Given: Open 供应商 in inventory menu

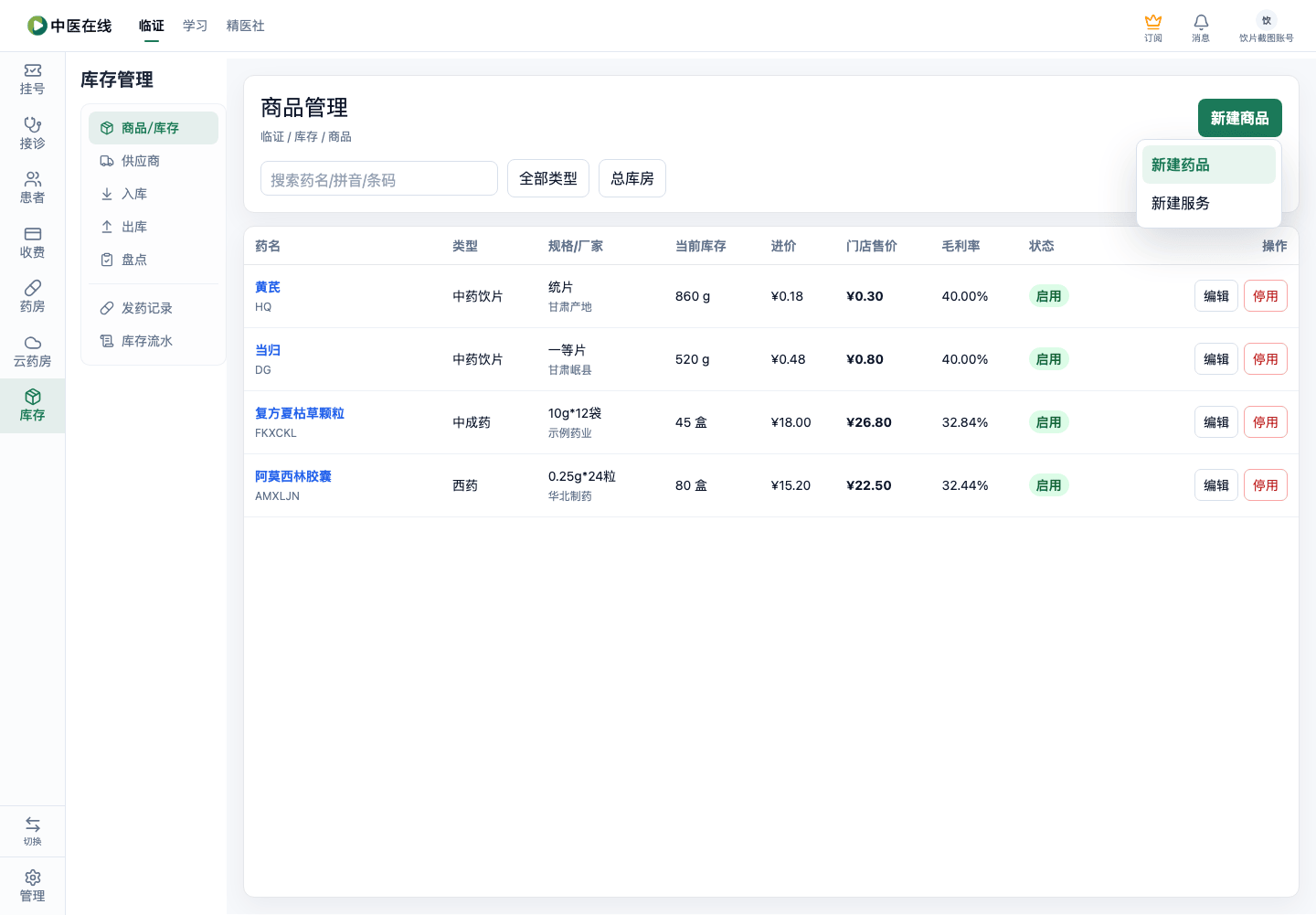Looking at the screenshot, I should [154, 161].
